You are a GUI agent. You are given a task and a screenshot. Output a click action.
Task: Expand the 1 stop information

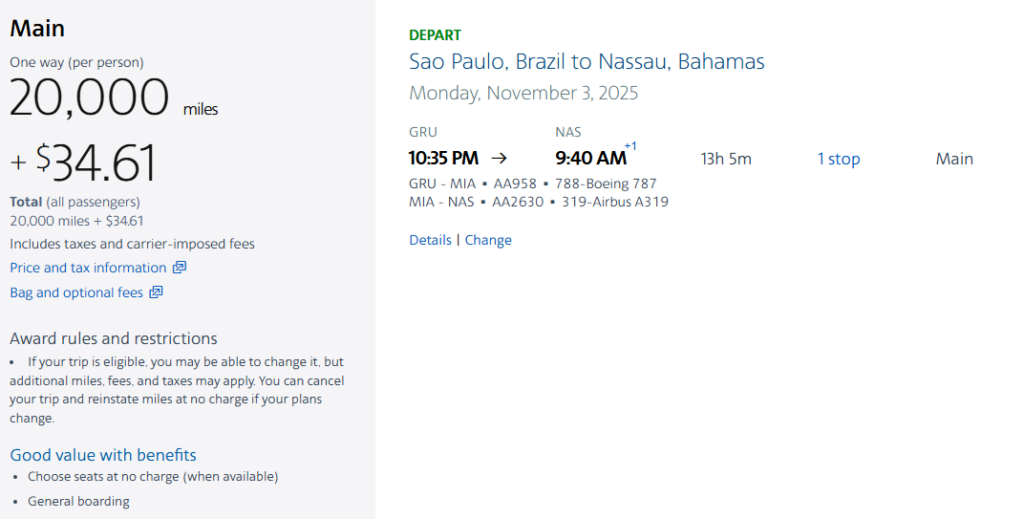point(838,159)
